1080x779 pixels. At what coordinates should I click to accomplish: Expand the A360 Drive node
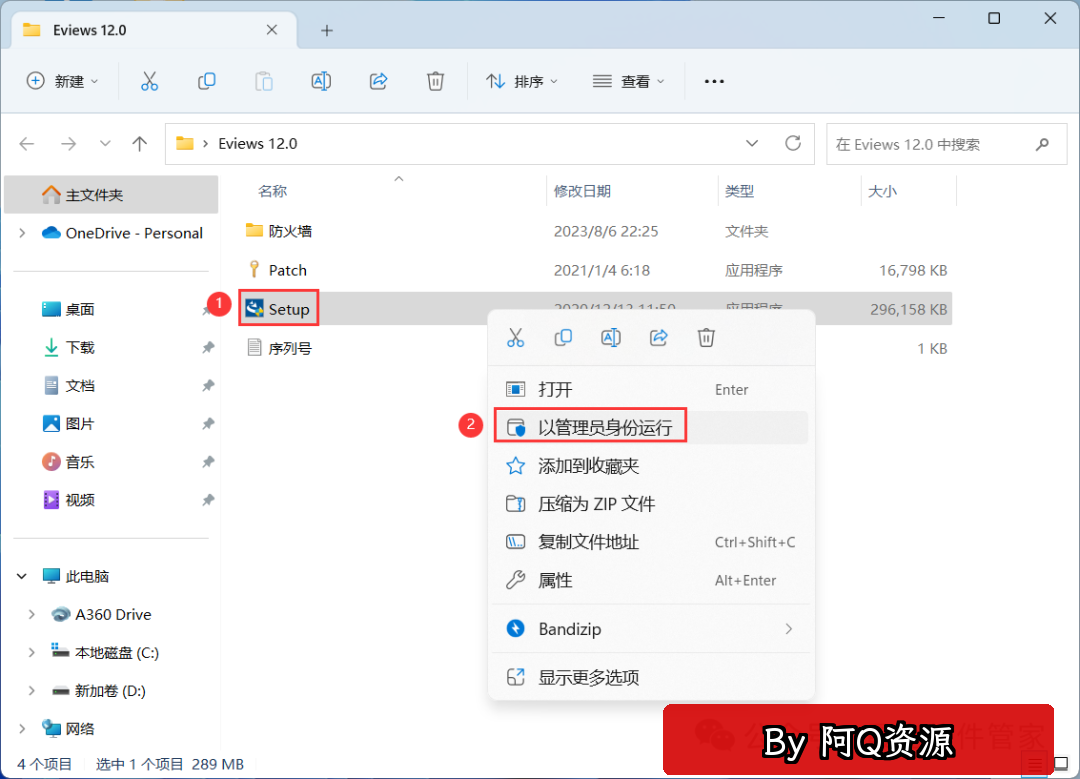point(32,614)
